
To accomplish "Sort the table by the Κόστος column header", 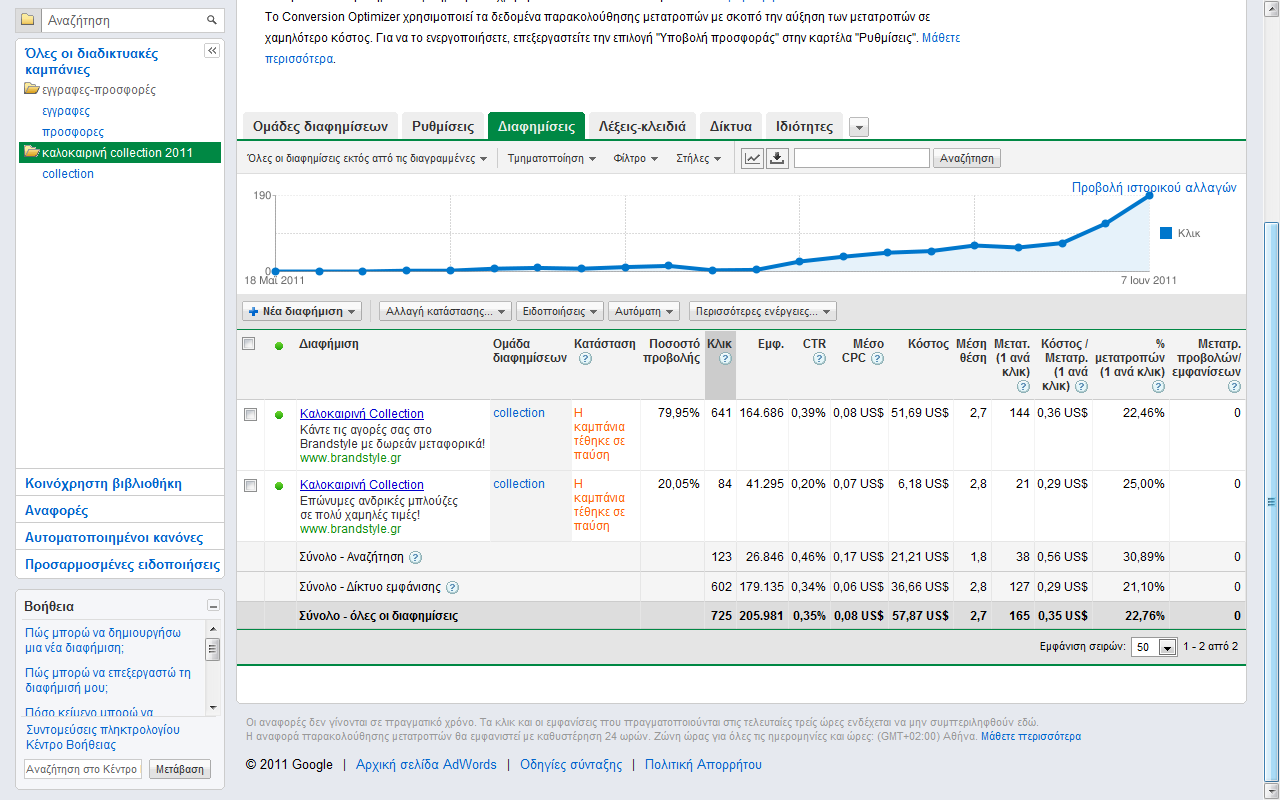I will pyautogui.click(x=928, y=344).
